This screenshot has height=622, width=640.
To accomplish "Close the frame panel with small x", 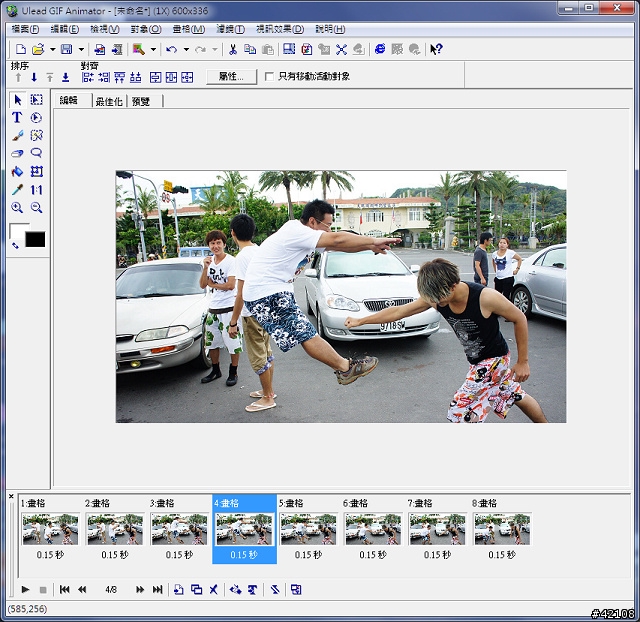I will [11, 497].
